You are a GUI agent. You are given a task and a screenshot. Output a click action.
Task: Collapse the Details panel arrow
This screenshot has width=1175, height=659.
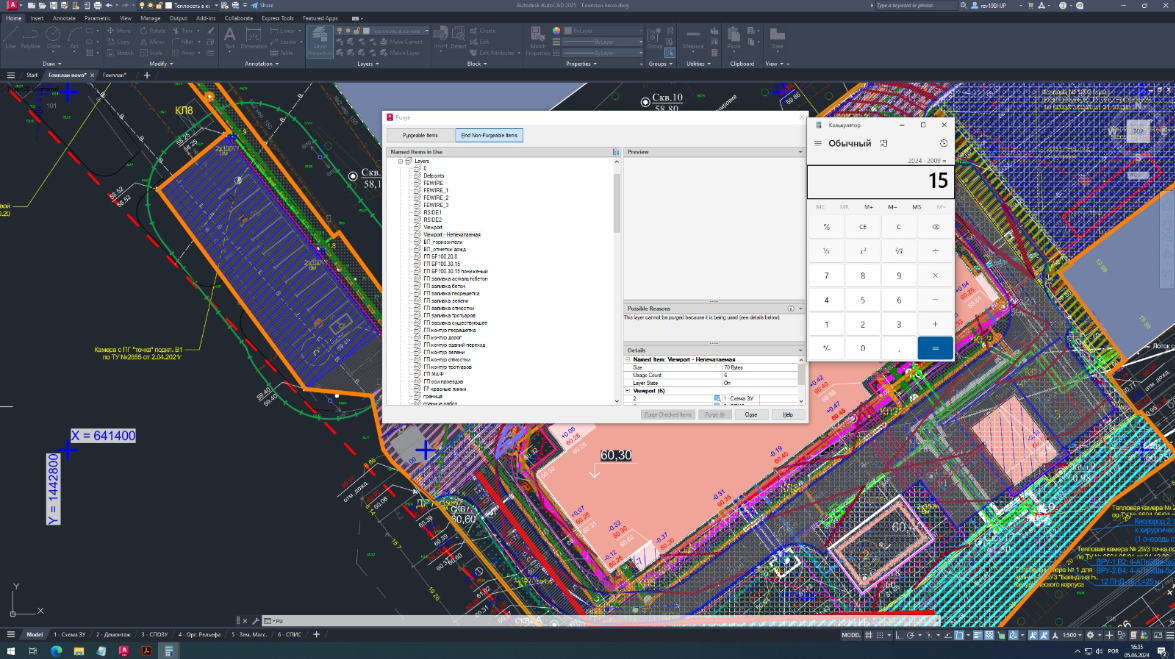[x=800, y=350]
